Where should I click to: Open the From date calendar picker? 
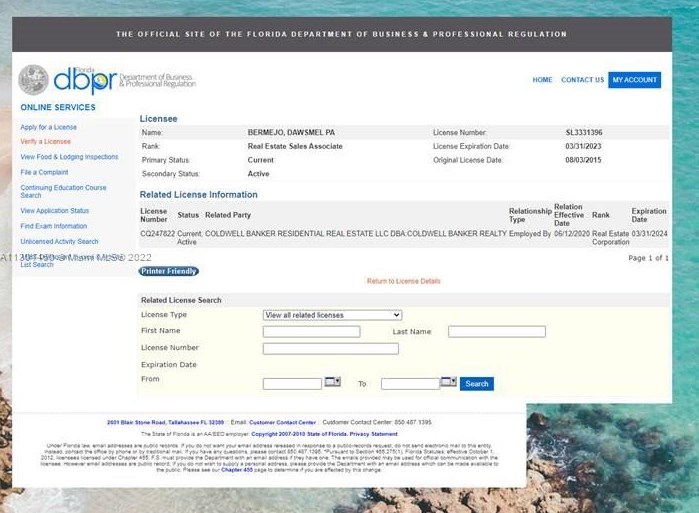(333, 382)
